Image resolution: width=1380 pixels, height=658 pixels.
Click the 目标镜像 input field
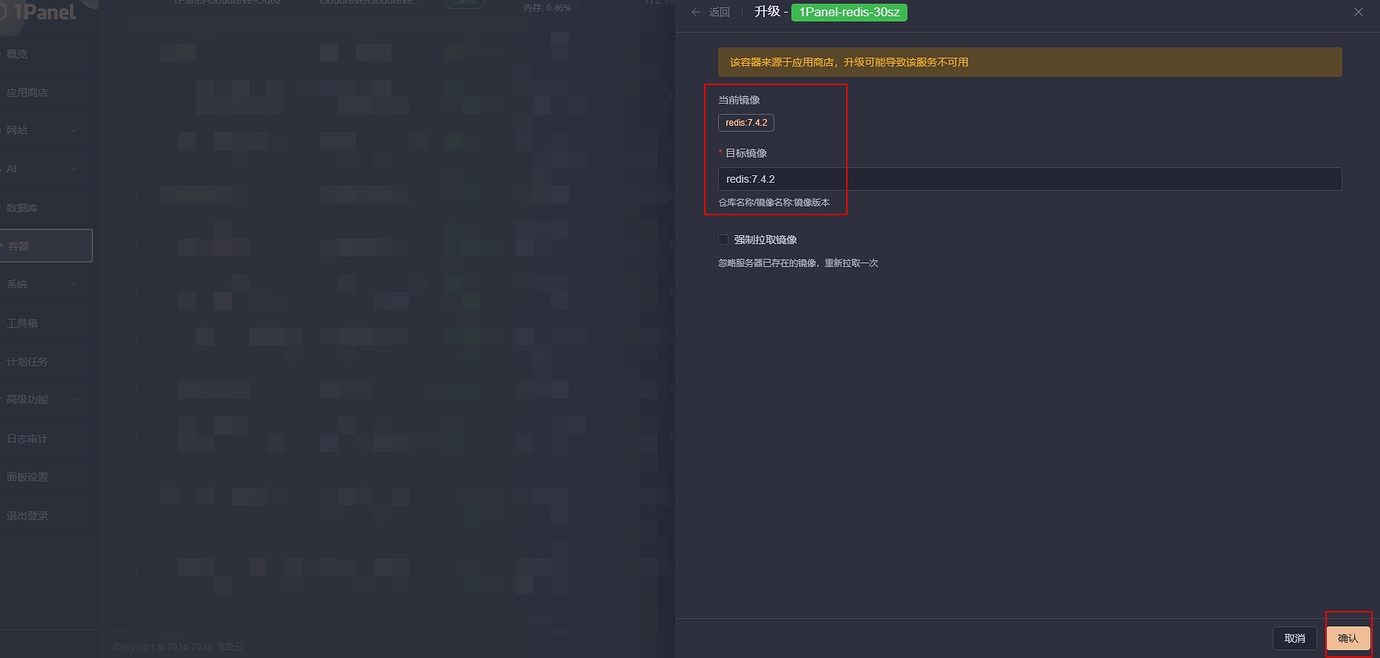pyautogui.click(x=1029, y=179)
